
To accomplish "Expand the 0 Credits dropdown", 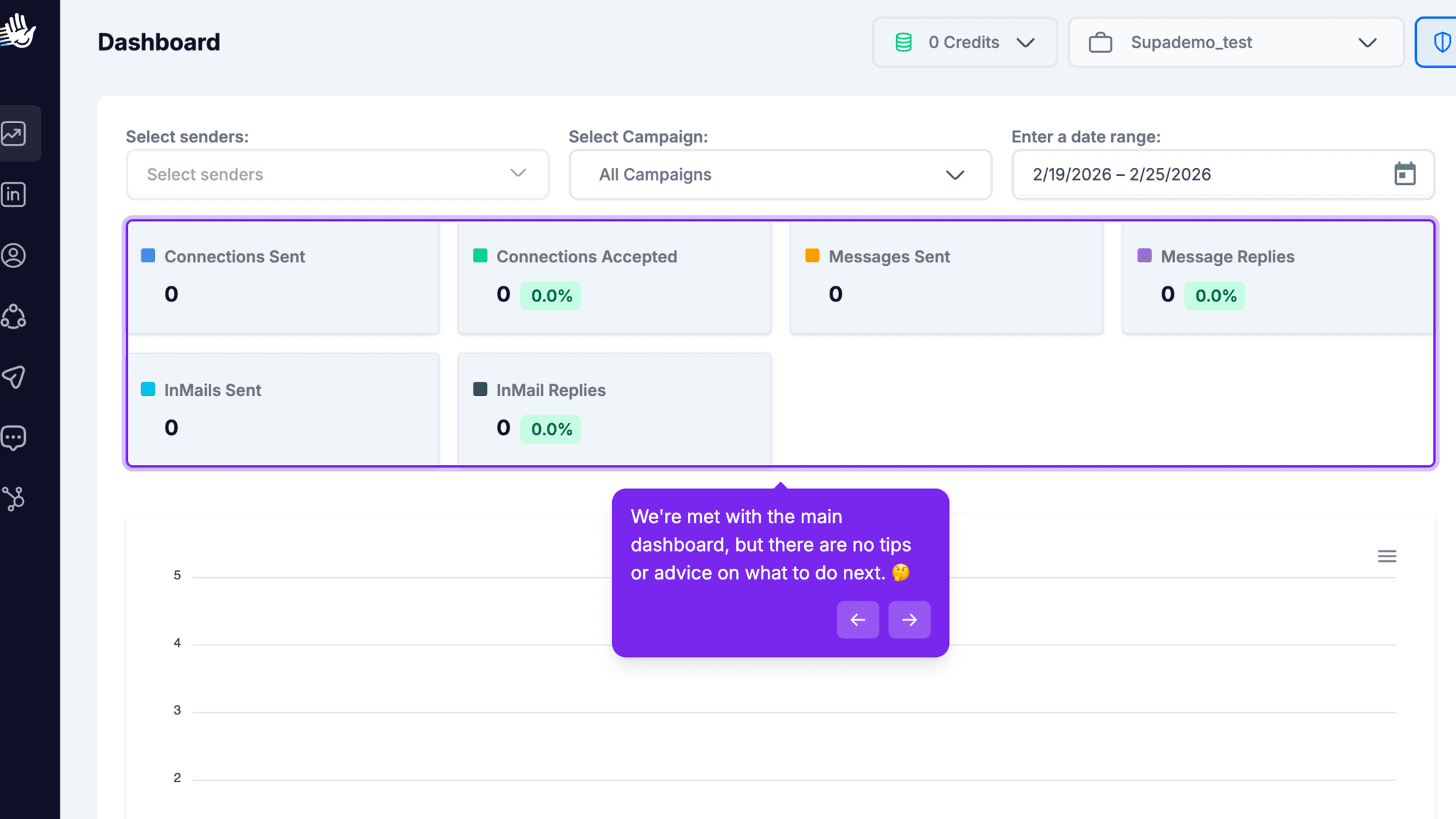I will tap(965, 42).
